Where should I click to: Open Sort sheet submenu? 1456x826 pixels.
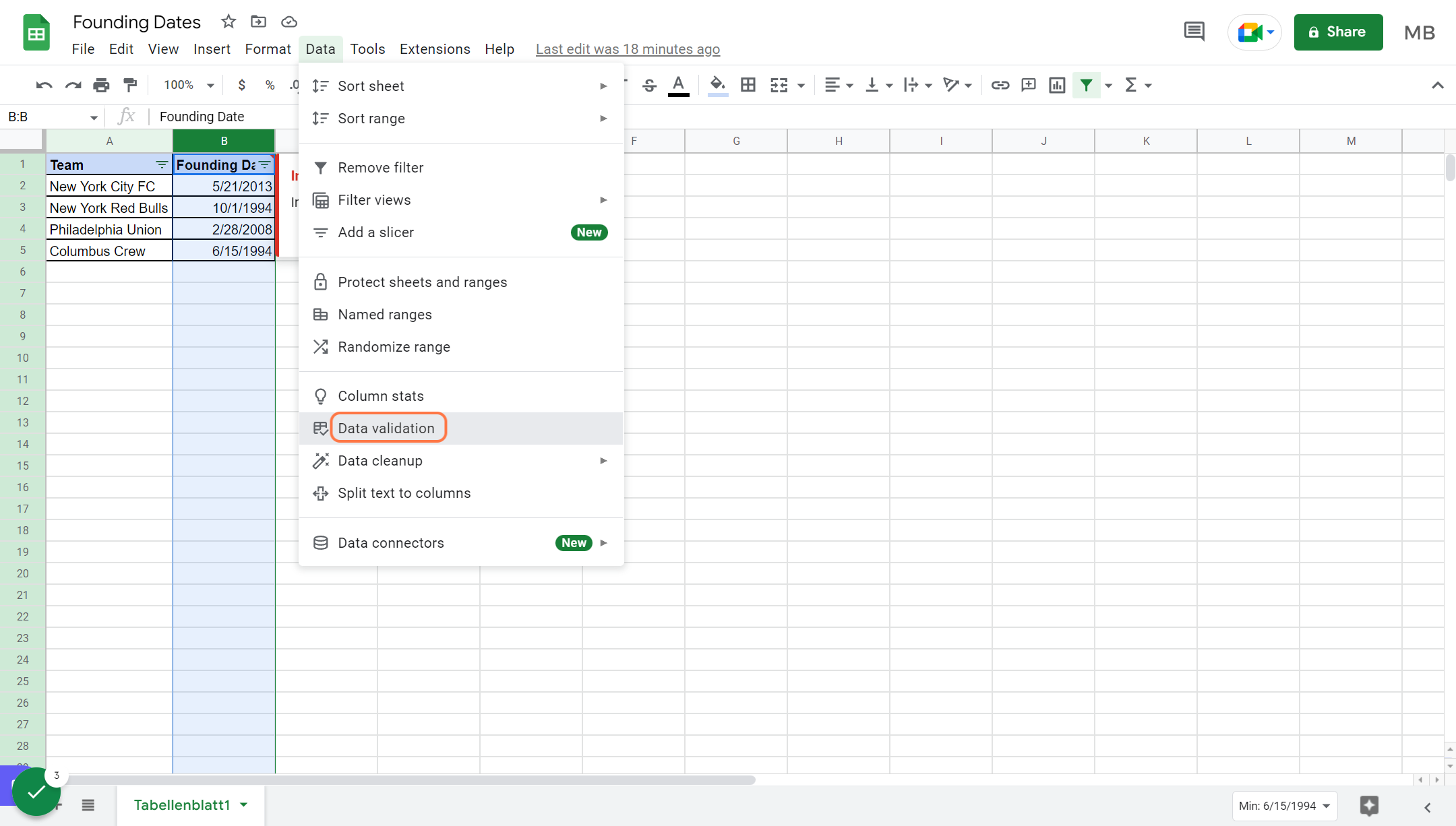(461, 86)
